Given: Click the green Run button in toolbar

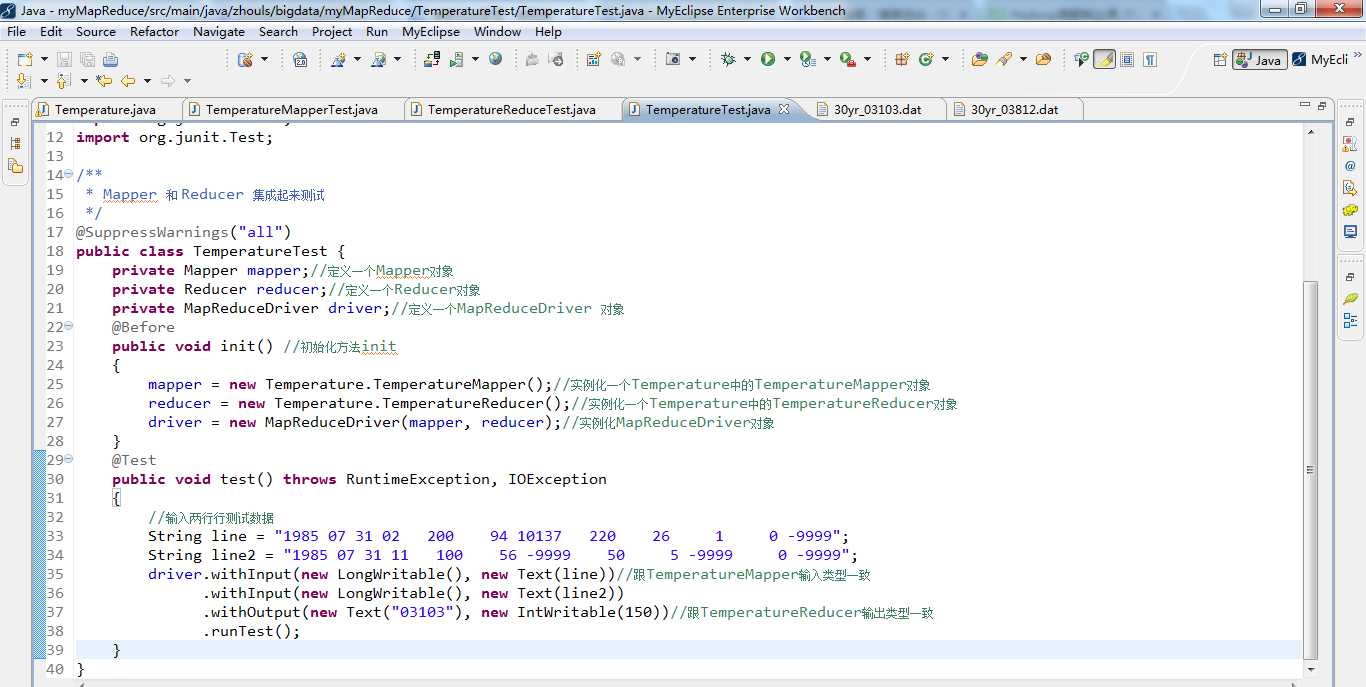Looking at the screenshot, I should click(x=768, y=60).
